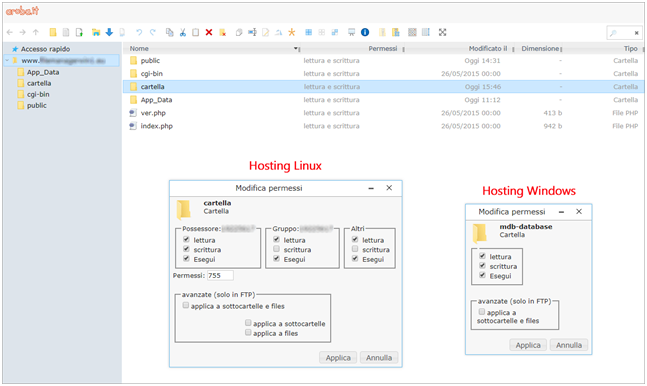Select the index.php file row
The image size is (647, 386).
tap(383, 126)
